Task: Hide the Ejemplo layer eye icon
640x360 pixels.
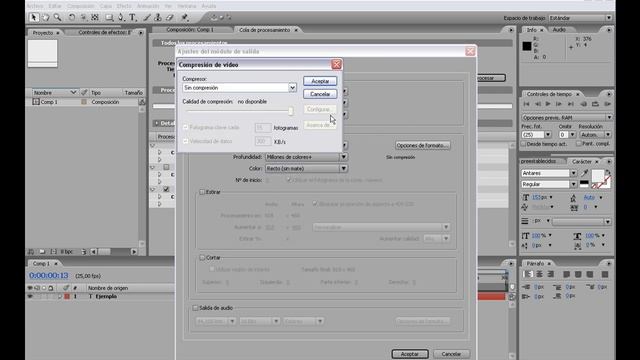Action: point(30,296)
